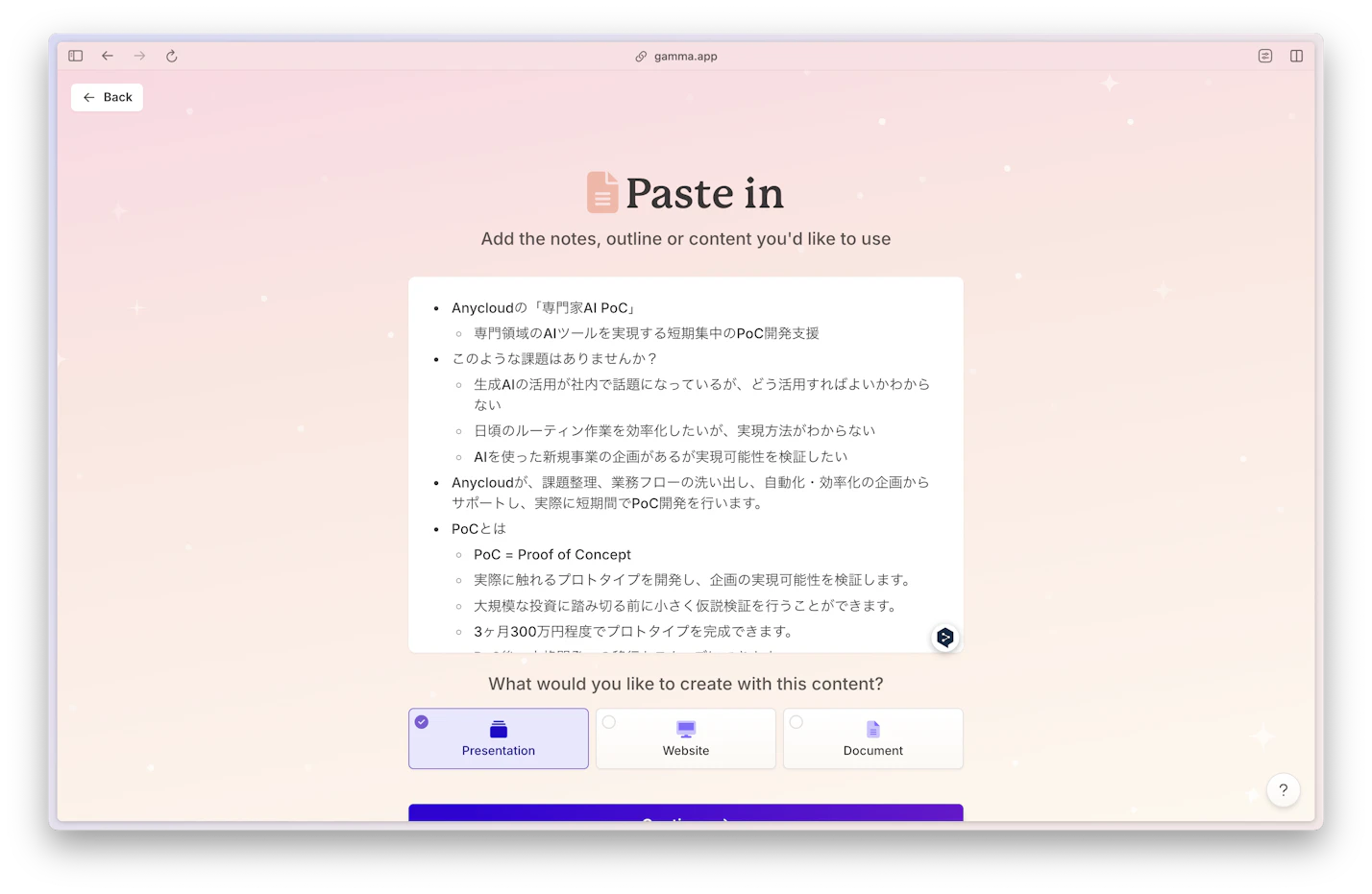1372x894 pixels.
Task: Open the question mark help button
Action: coord(1284,790)
